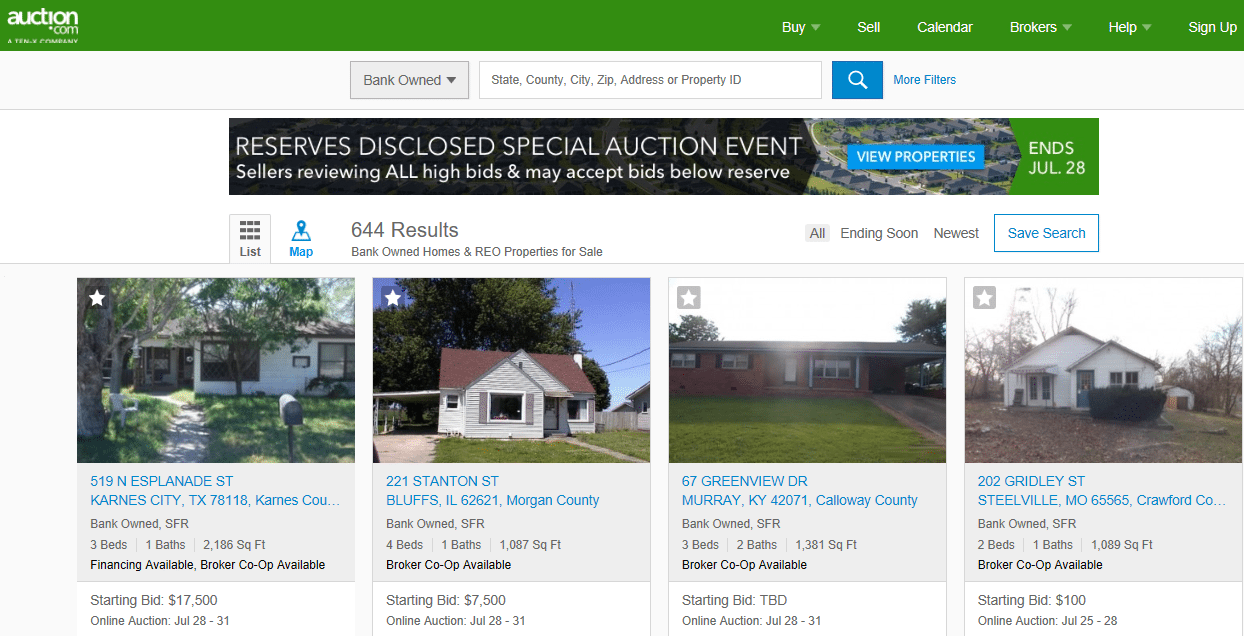Open the 221 Stanton St house photo
Screen dimensions: 1244x636
click(511, 370)
